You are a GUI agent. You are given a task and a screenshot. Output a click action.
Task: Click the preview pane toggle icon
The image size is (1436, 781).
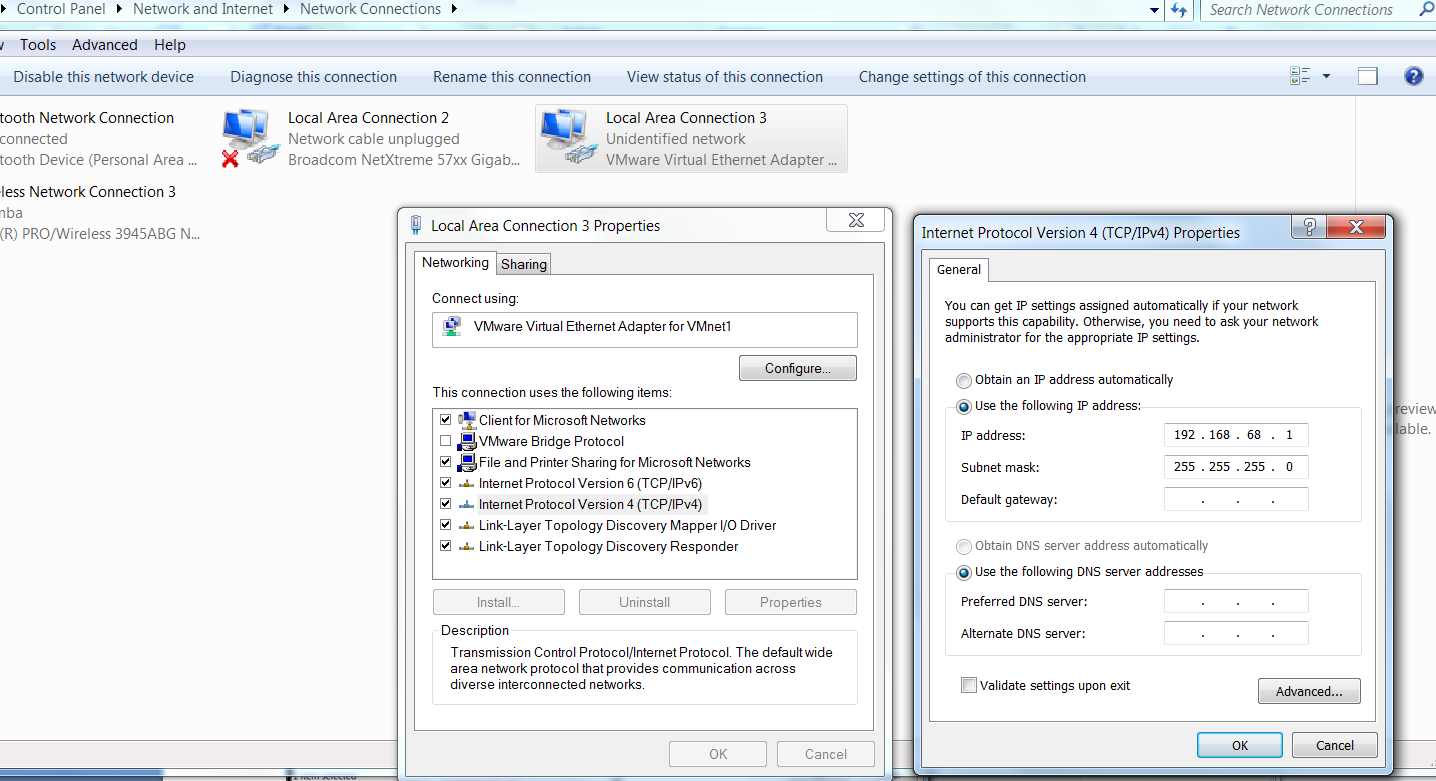pyautogui.click(x=1367, y=77)
